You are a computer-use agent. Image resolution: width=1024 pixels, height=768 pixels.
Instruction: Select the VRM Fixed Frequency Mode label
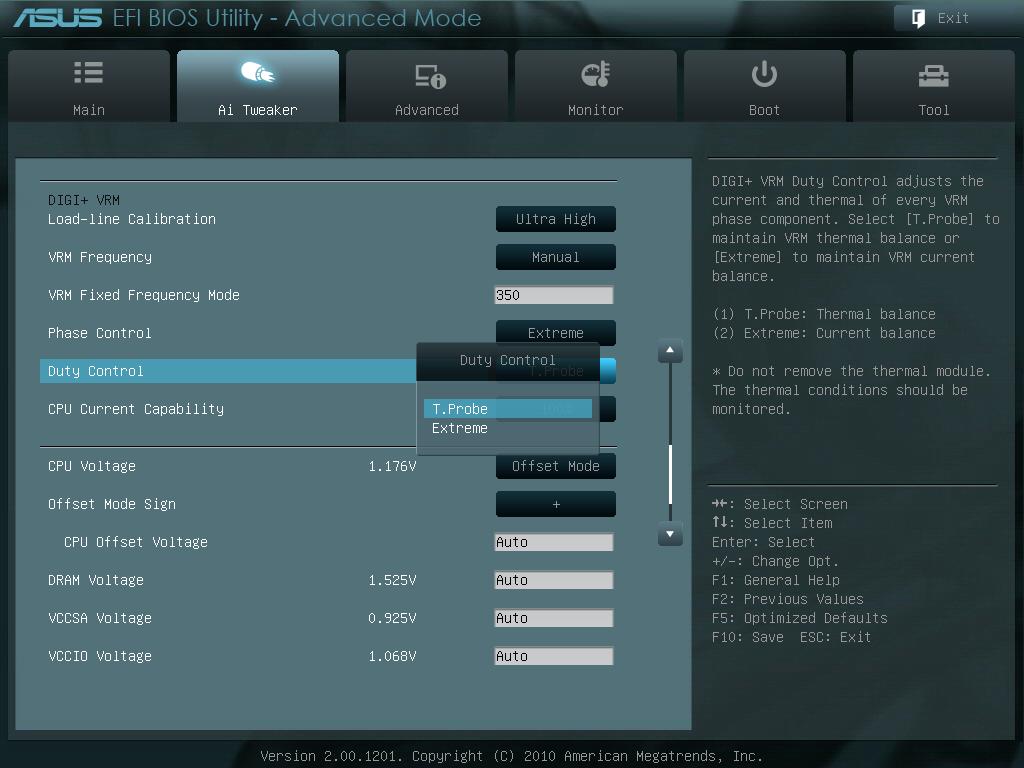(x=144, y=295)
